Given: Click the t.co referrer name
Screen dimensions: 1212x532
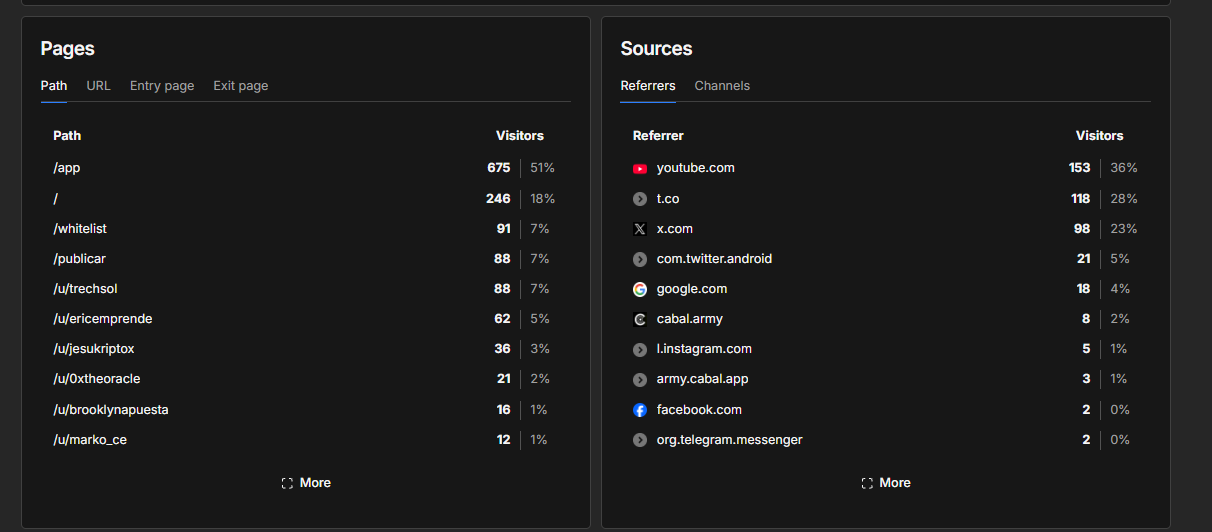Looking at the screenshot, I should [x=668, y=199].
